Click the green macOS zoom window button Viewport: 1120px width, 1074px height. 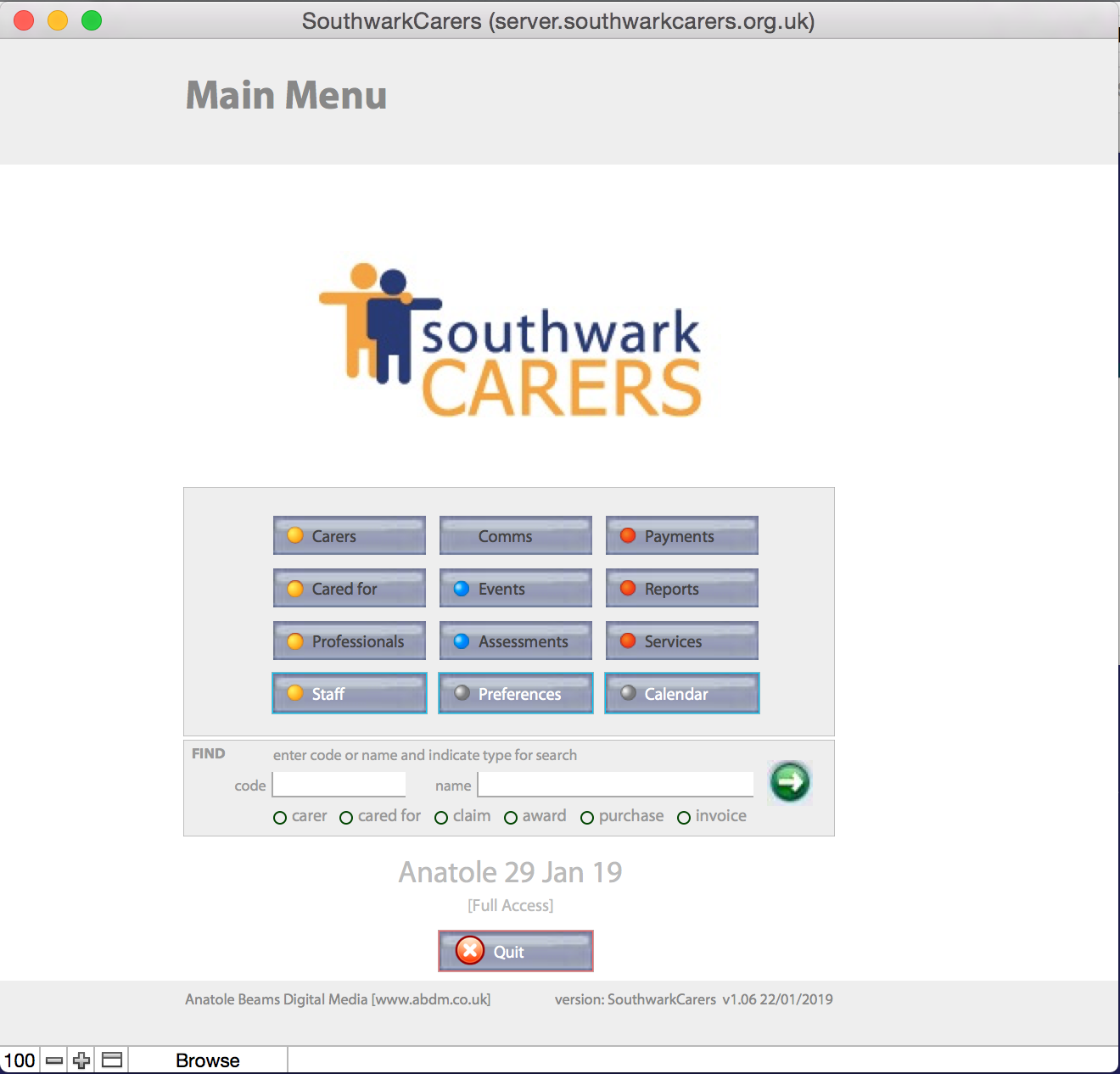[92, 20]
